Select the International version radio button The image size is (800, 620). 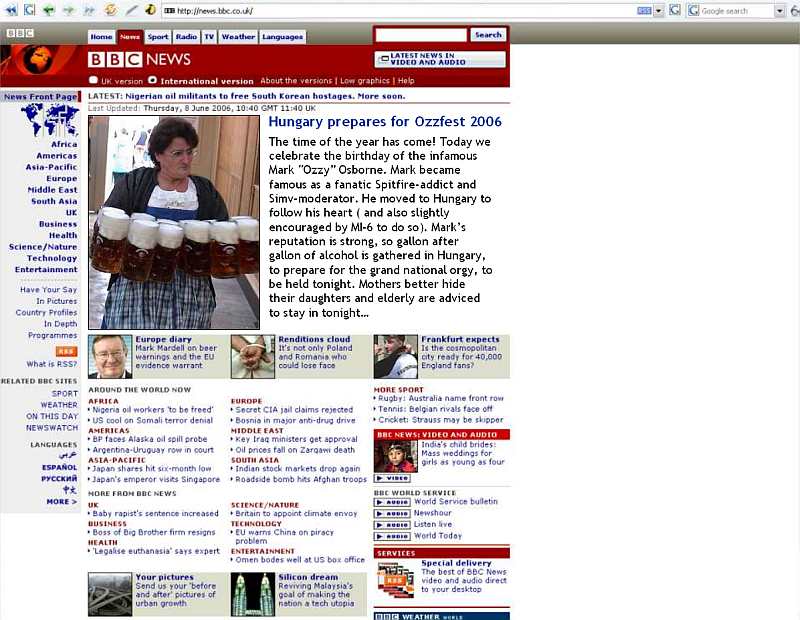(153, 80)
